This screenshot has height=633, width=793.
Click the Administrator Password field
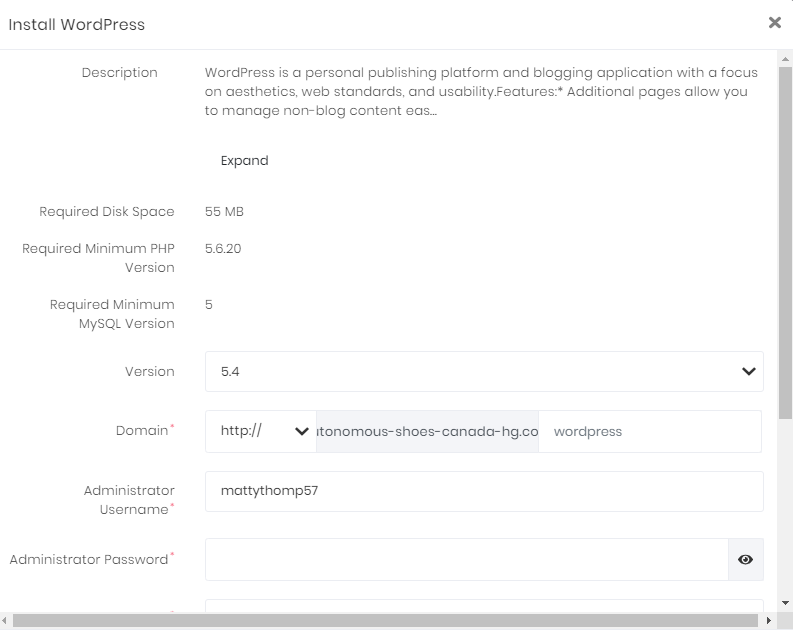click(467, 559)
